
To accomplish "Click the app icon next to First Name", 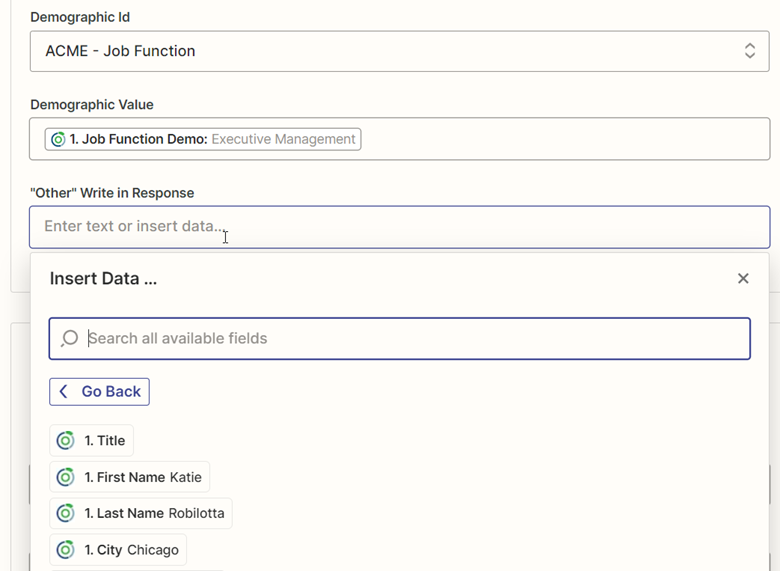I will click(x=66, y=478).
